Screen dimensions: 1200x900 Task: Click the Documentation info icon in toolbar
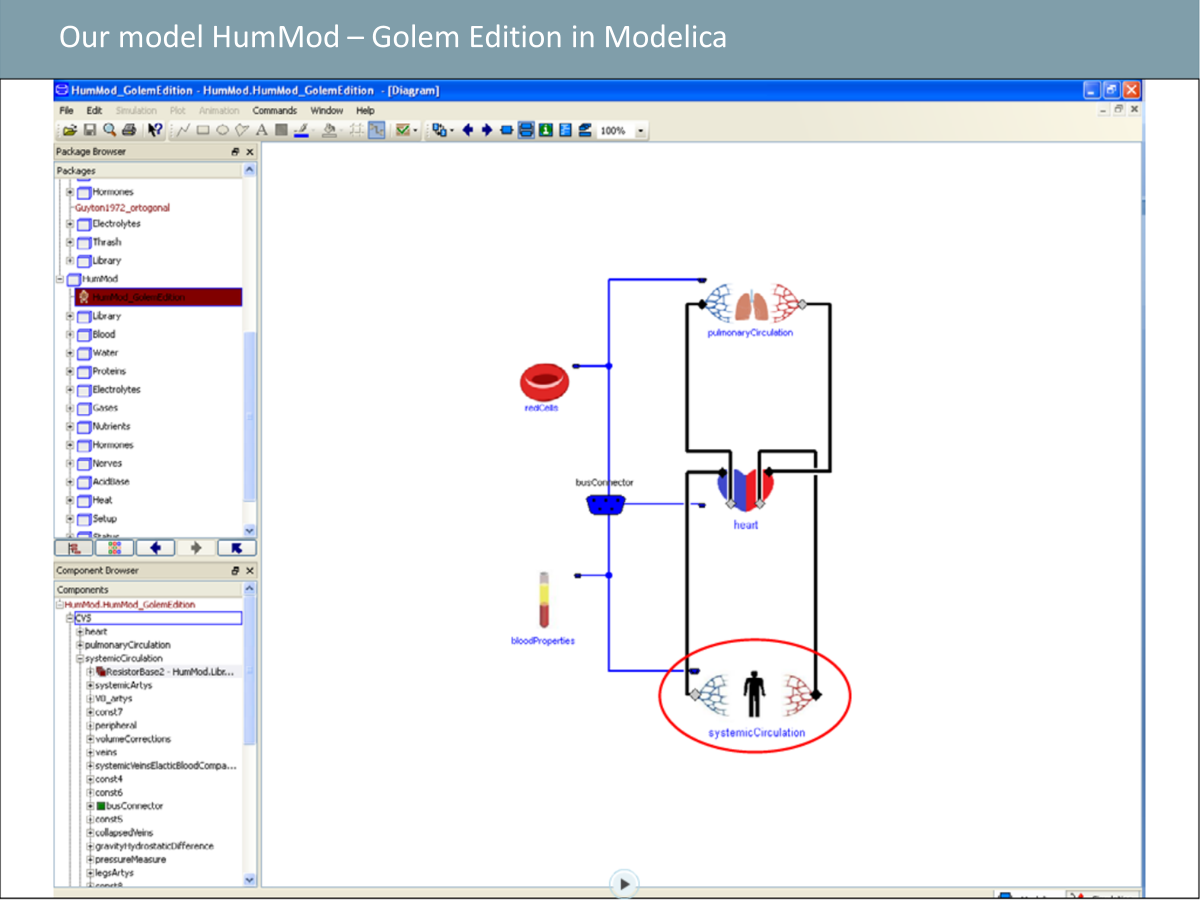pyautogui.click(x=546, y=130)
